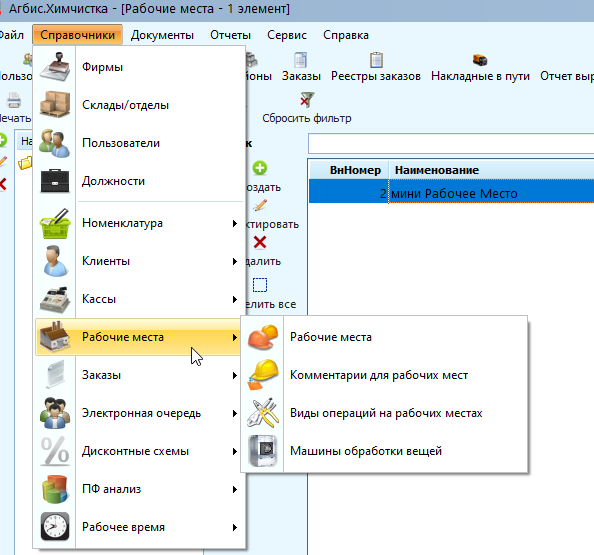This screenshot has height=555, width=594.
Task: Click the Реестры заказов clipboard icon
Action: point(376,60)
